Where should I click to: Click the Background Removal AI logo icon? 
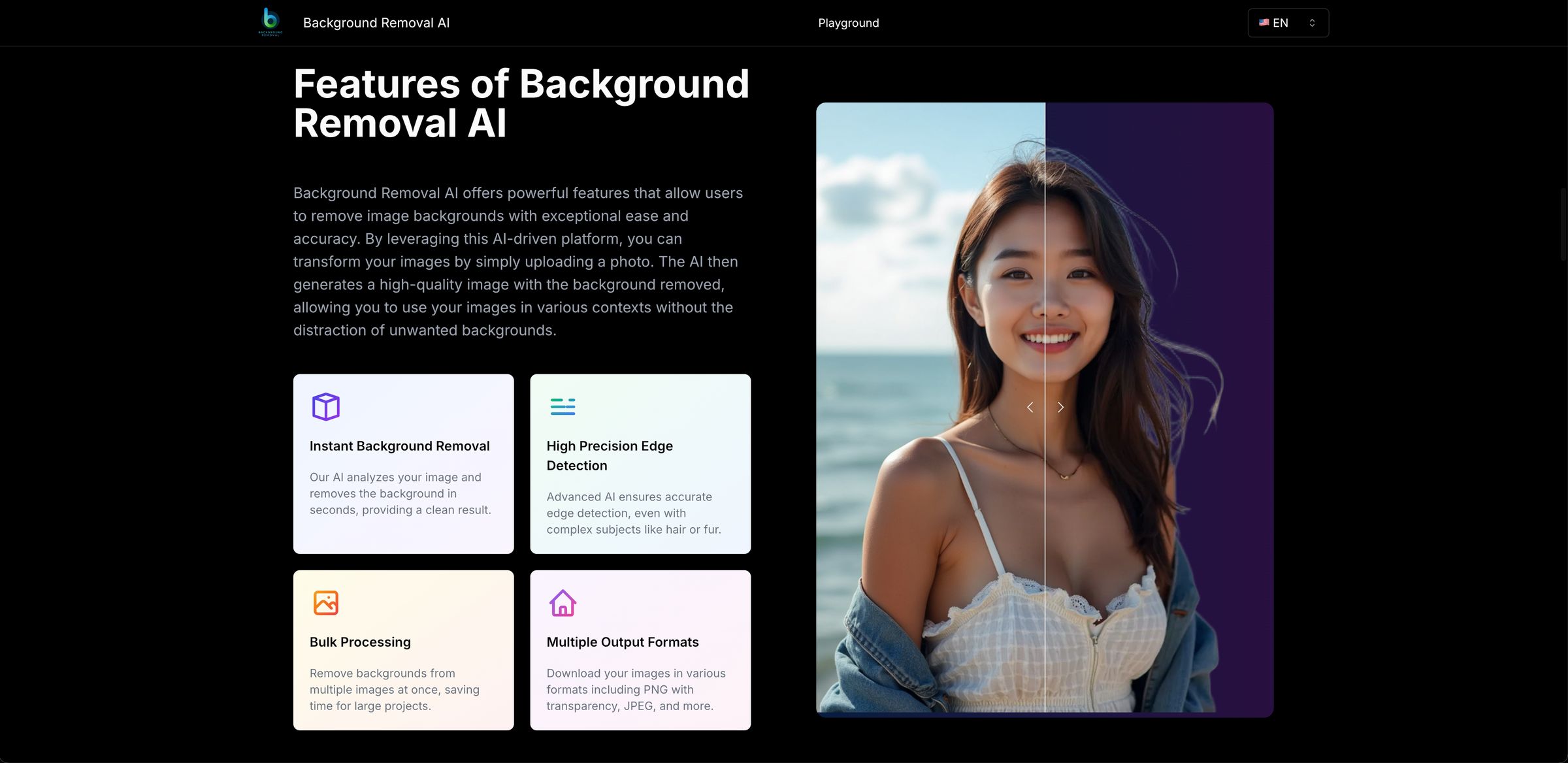tap(270, 22)
